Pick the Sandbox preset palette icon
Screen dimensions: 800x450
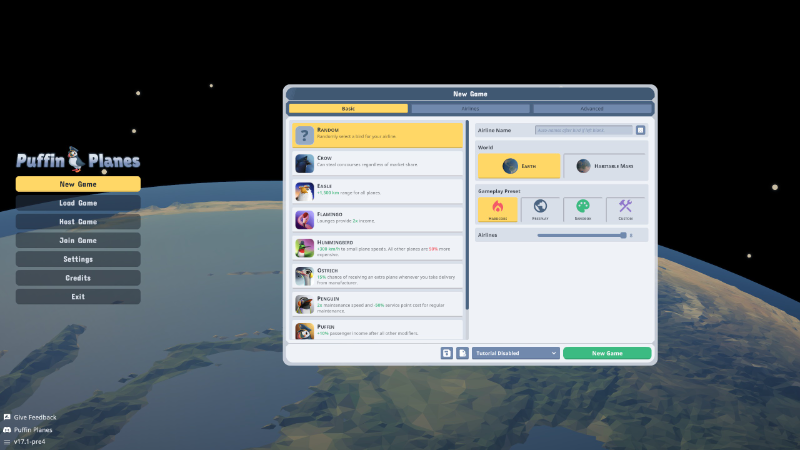point(583,206)
